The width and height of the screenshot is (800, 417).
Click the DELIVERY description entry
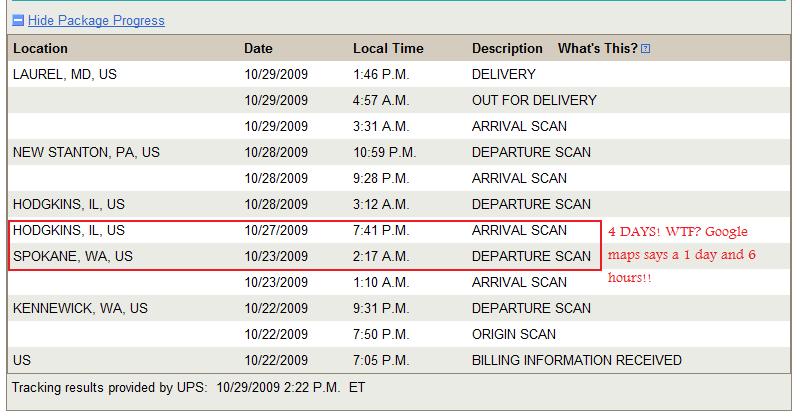[x=504, y=75]
